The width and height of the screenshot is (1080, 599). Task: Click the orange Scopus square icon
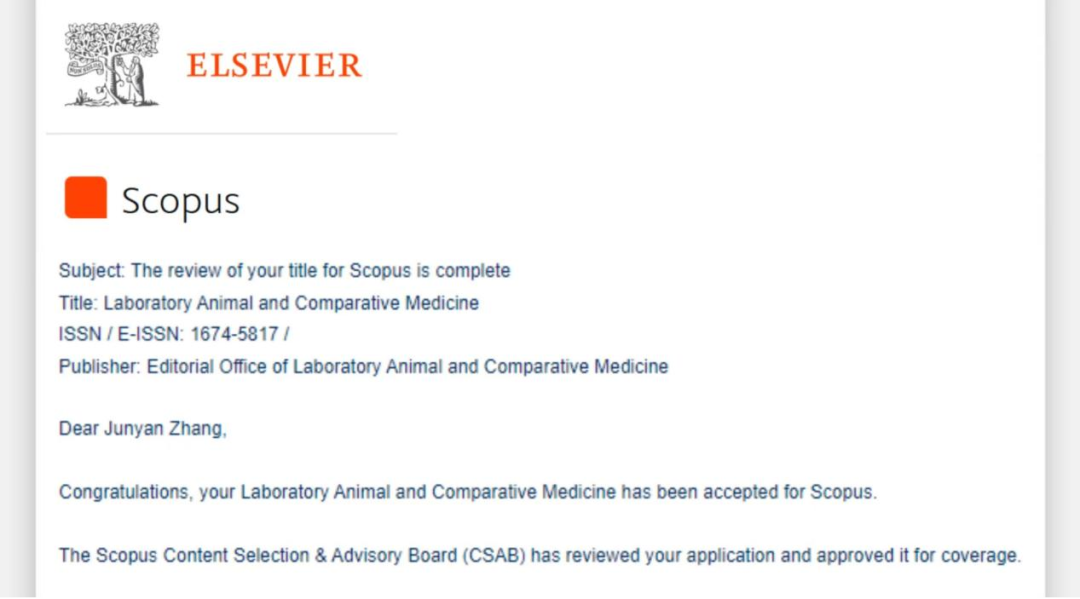click(x=85, y=198)
